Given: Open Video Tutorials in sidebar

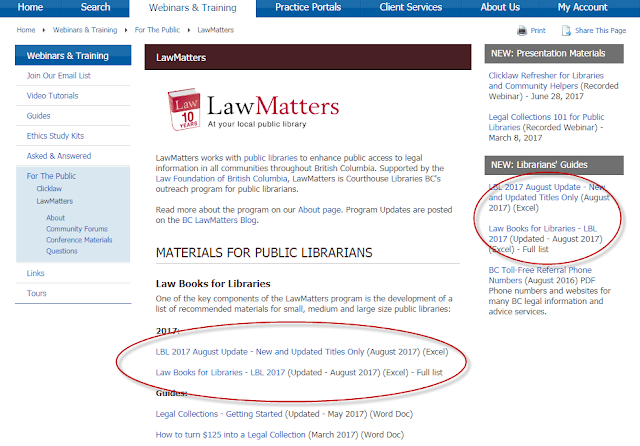Looking at the screenshot, I should pyautogui.click(x=52, y=95).
